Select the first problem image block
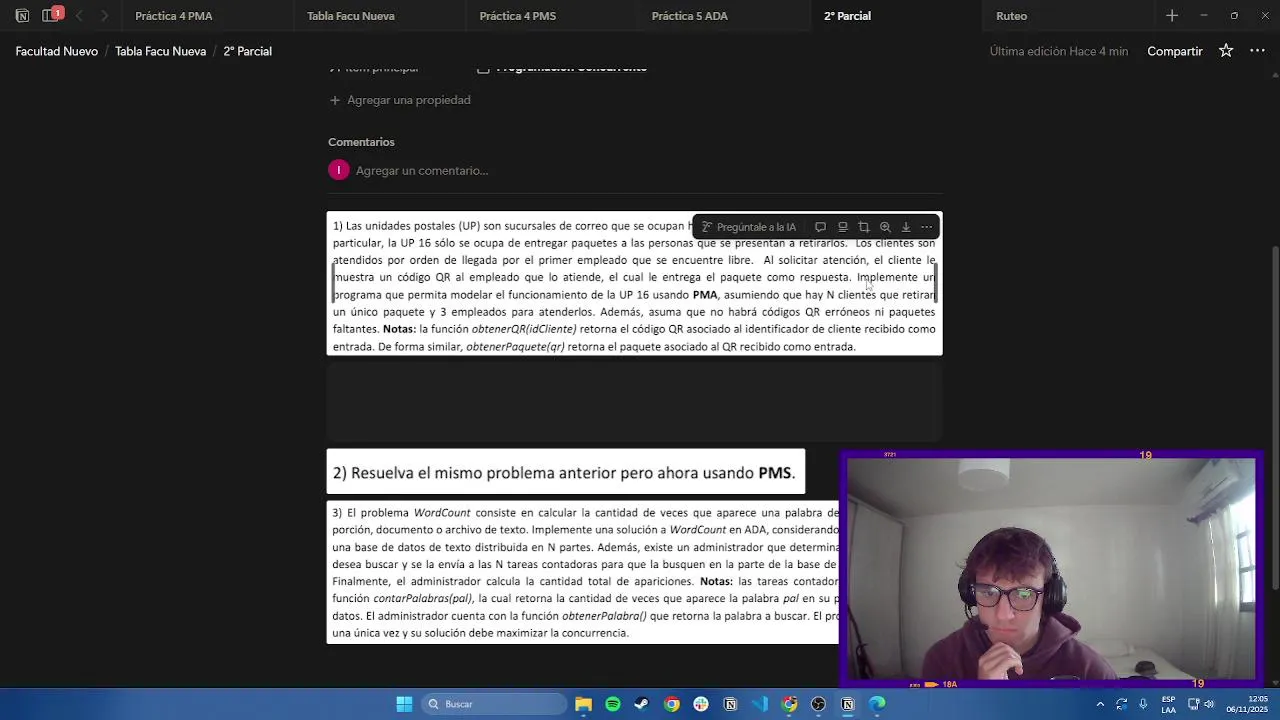The image size is (1280, 720). 634,284
